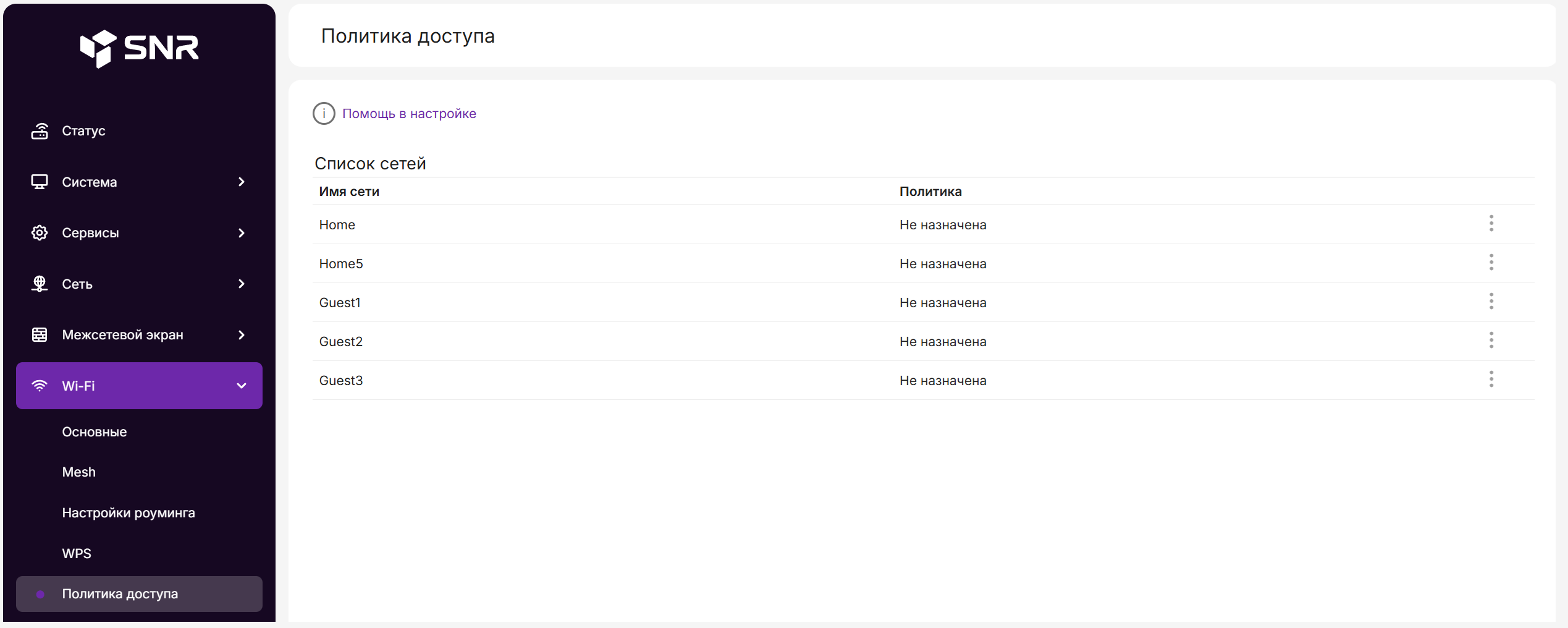Image resolution: width=1568 pixels, height=628 pixels.
Task: Click the SNR logo in sidebar
Action: 140,48
